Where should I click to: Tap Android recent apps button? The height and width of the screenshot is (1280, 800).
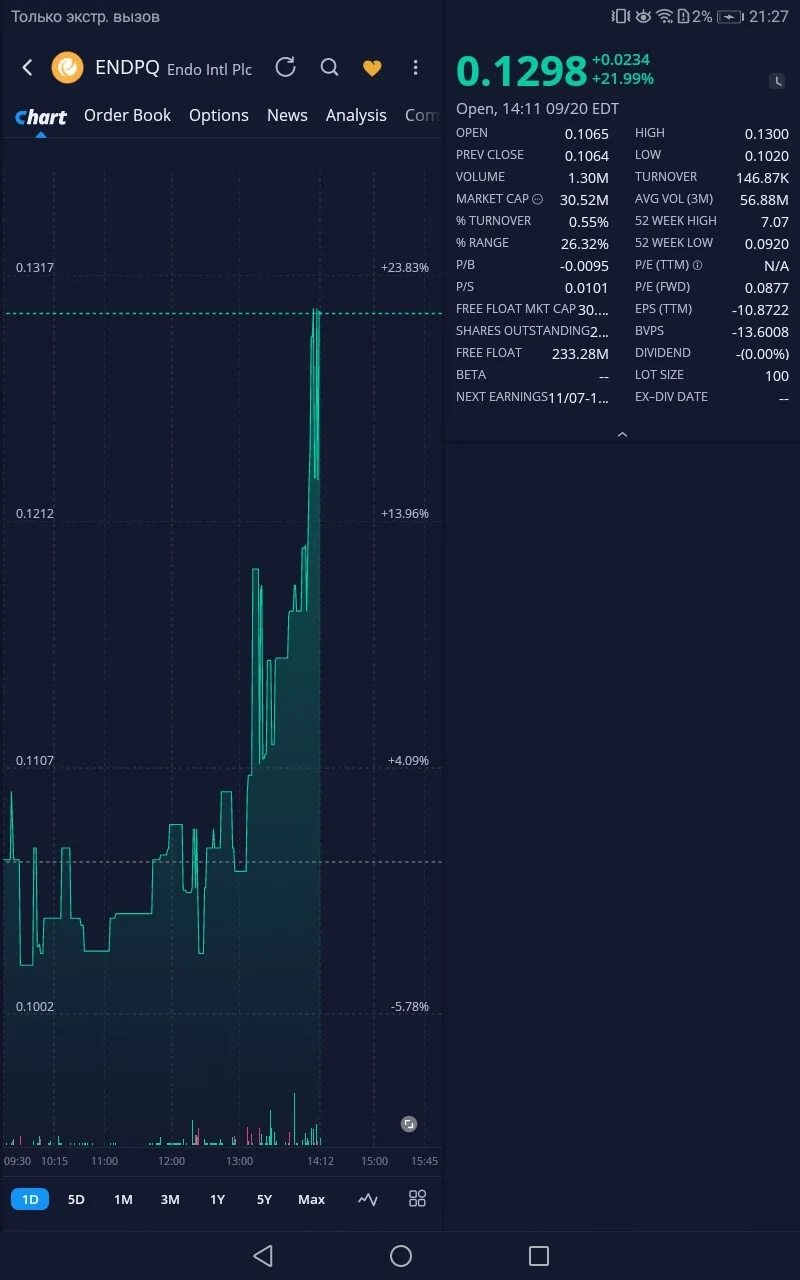pos(539,1256)
